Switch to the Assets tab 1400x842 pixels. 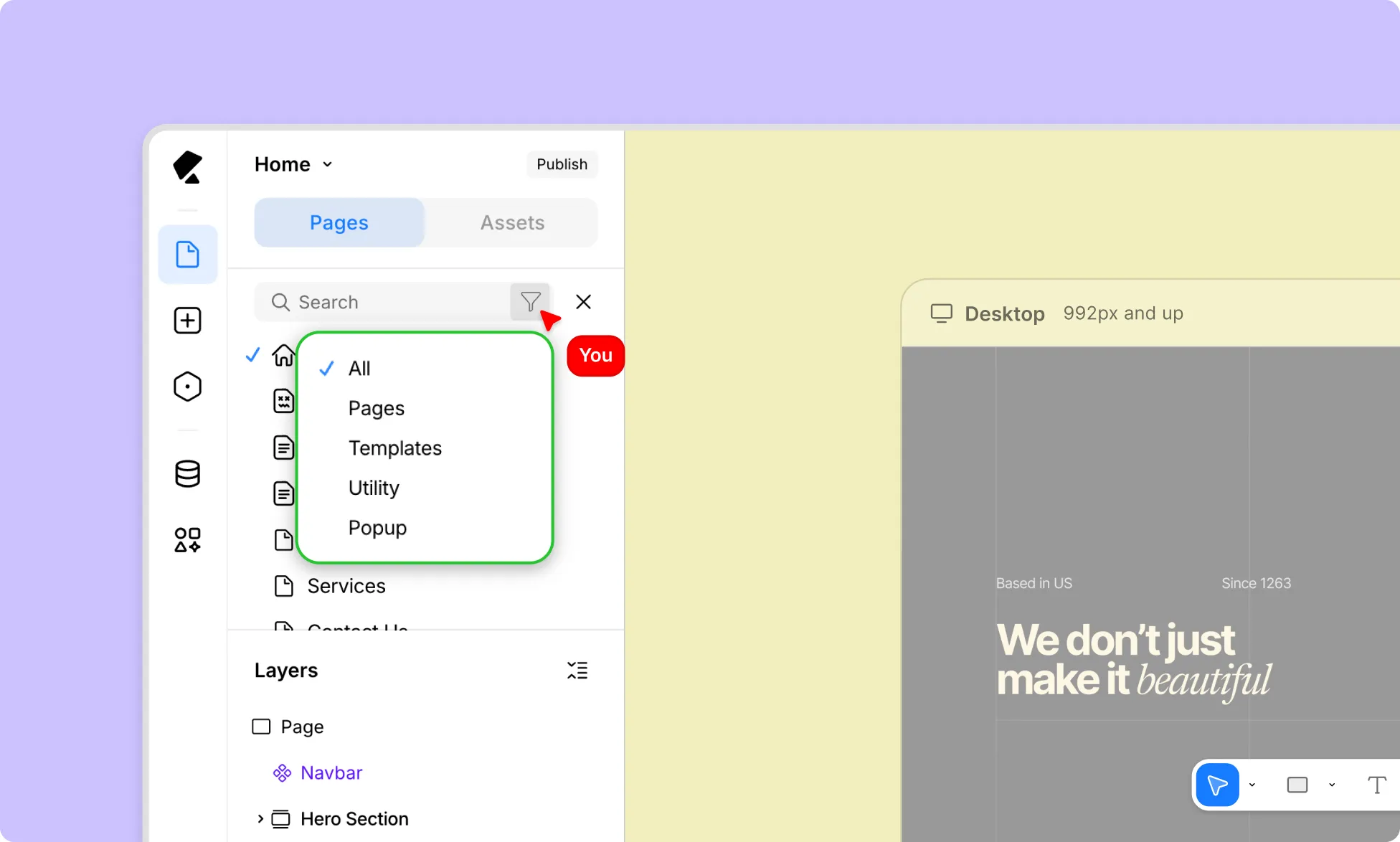coord(512,222)
